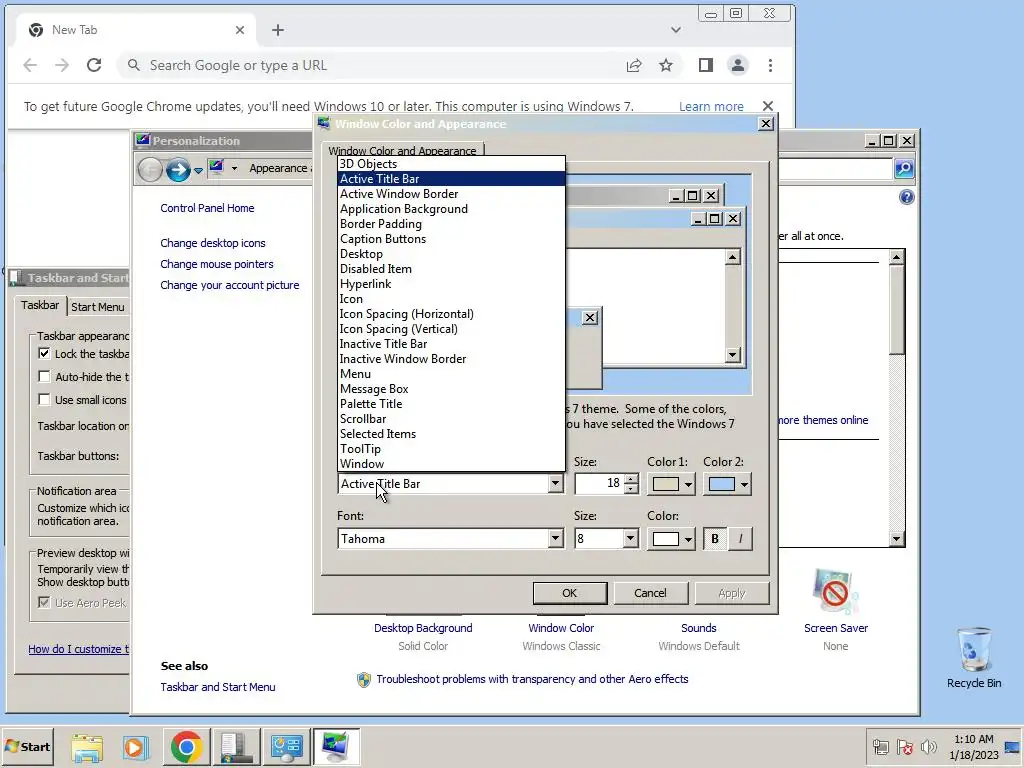This screenshot has height=768, width=1024.
Task: Open the Screen Saver icon
Action: [x=835, y=592]
